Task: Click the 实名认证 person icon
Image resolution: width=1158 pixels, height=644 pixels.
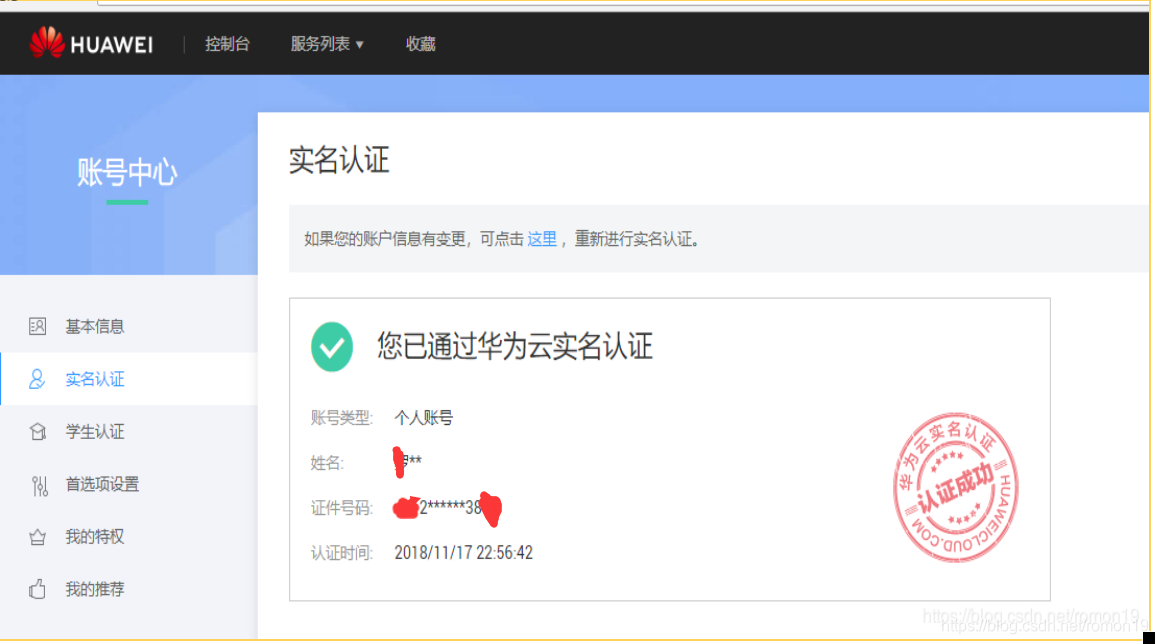Action: tap(37, 379)
